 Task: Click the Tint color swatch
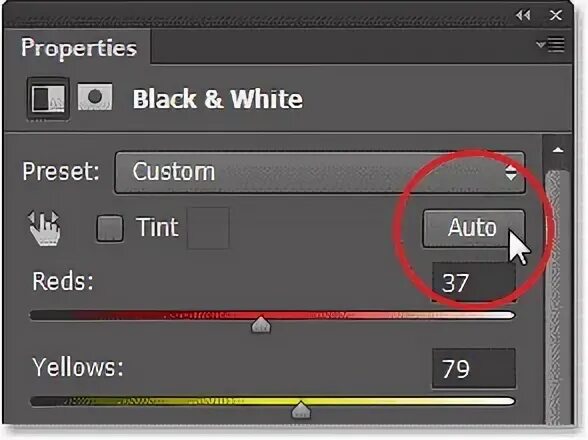point(208,228)
